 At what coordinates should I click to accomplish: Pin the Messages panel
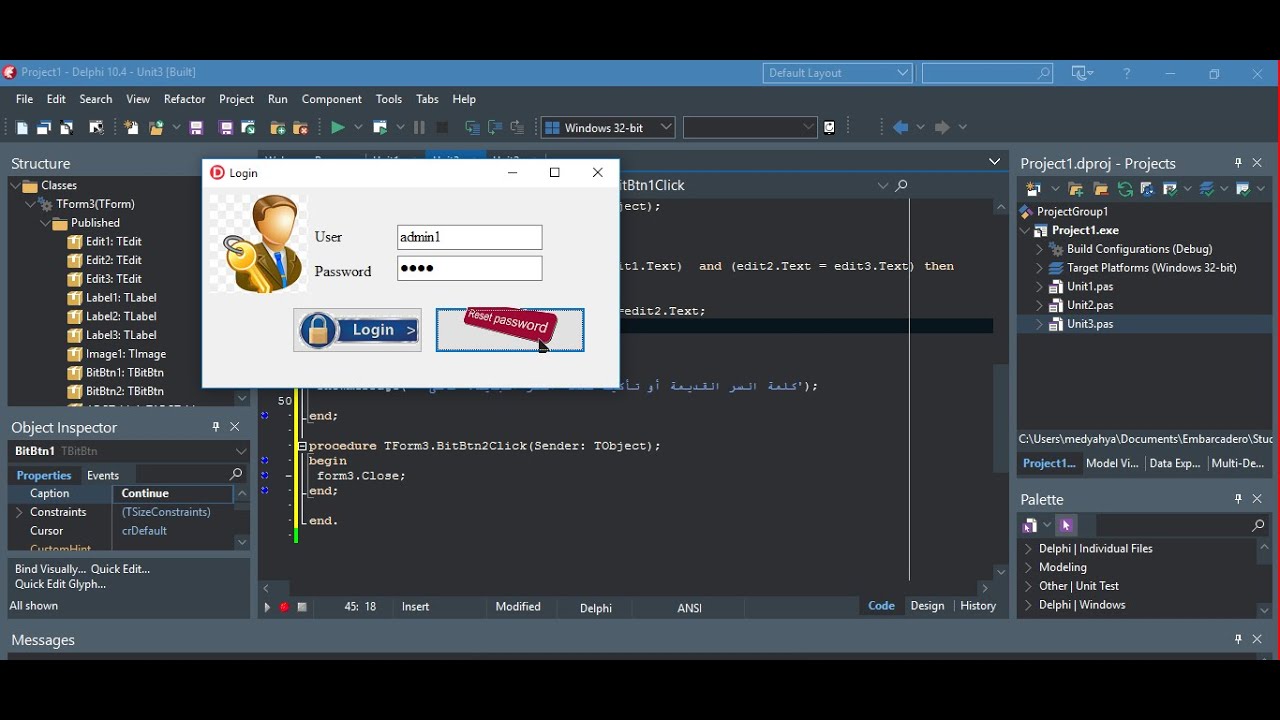point(1239,640)
